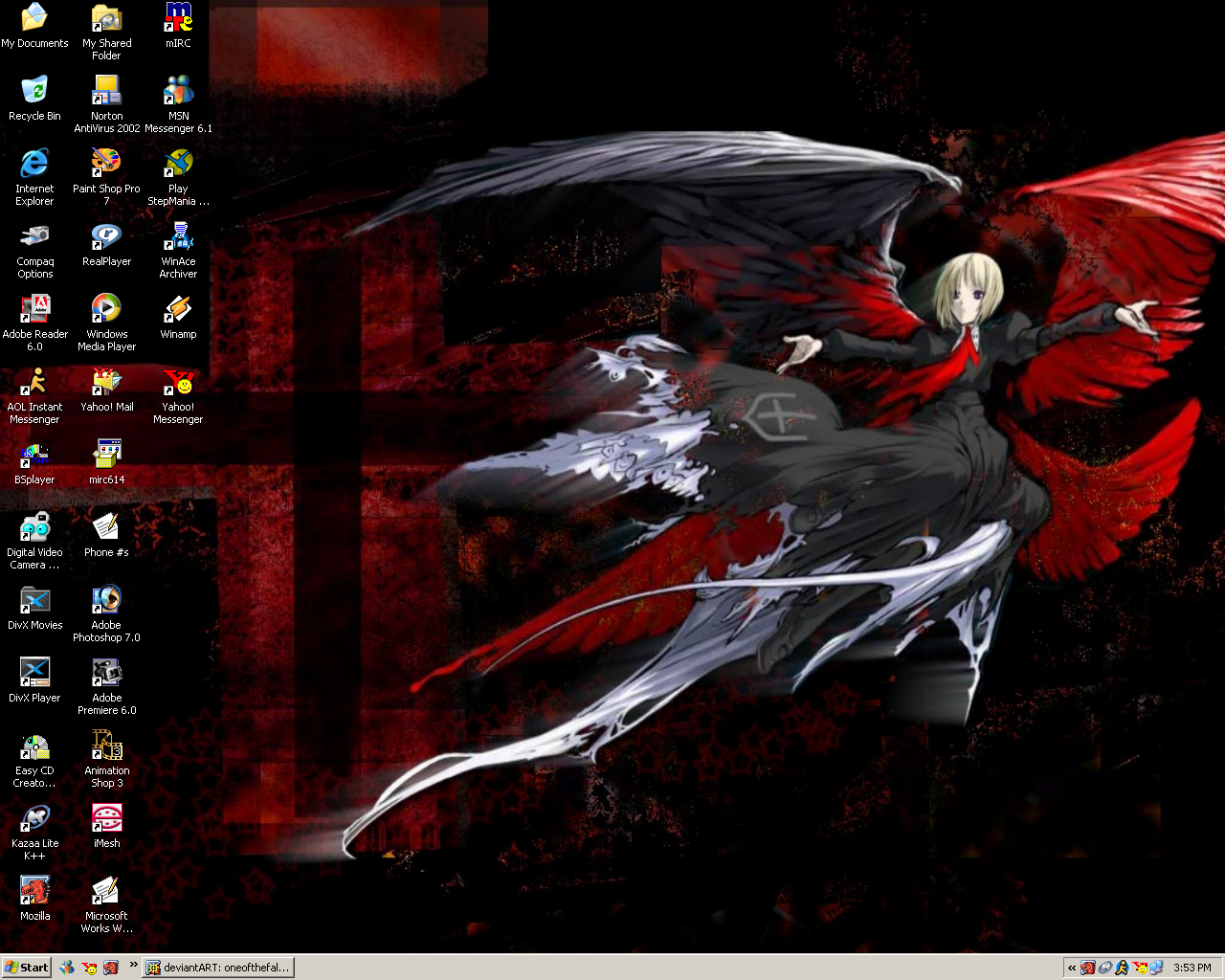
Task: Click the 3:53 PM taskbar clock
Action: pos(1192,968)
